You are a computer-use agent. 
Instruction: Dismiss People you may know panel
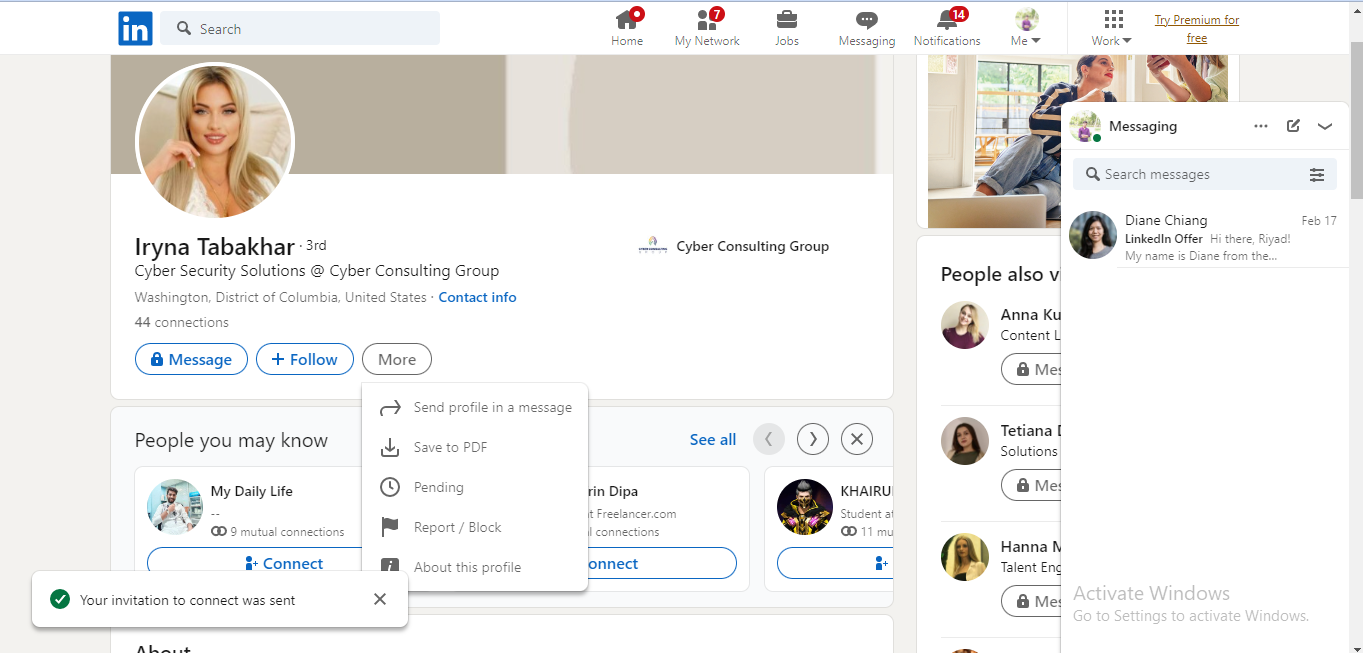[x=857, y=438]
